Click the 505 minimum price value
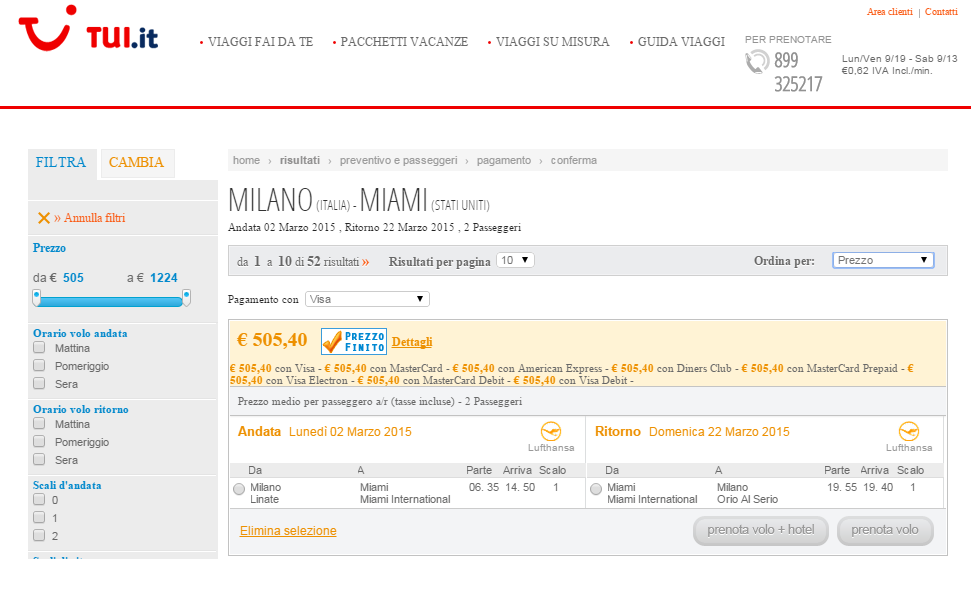 click(73, 278)
